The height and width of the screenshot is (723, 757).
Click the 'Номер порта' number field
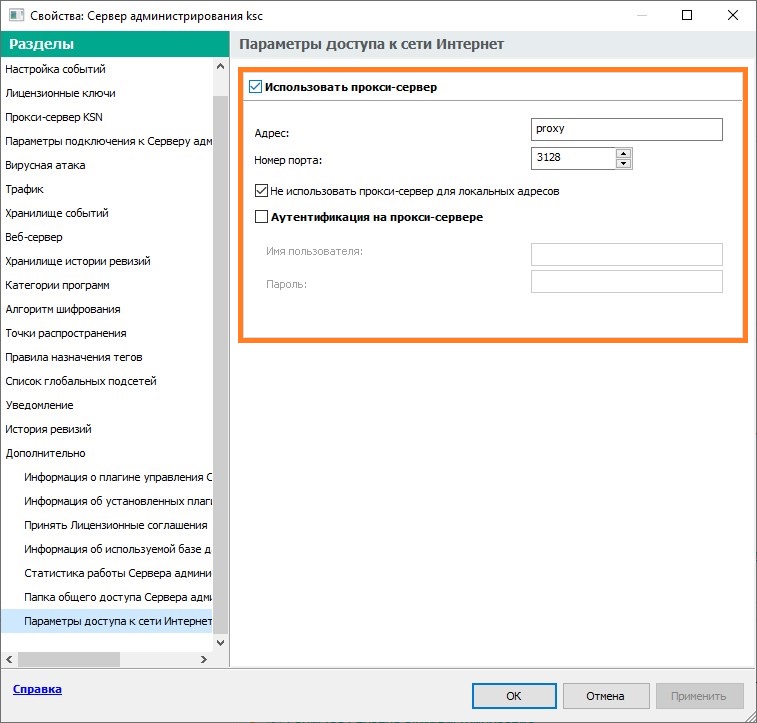click(x=572, y=158)
